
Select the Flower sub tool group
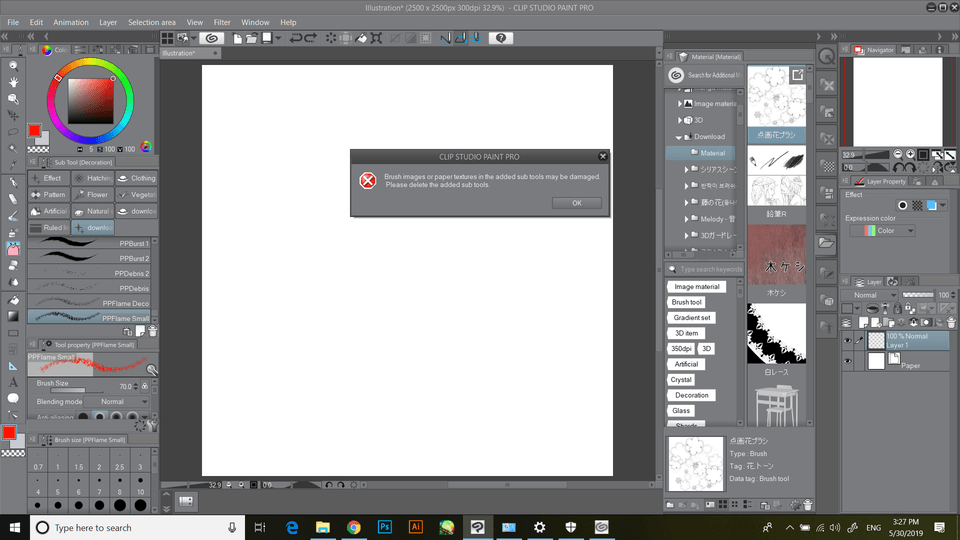(x=92, y=195)
